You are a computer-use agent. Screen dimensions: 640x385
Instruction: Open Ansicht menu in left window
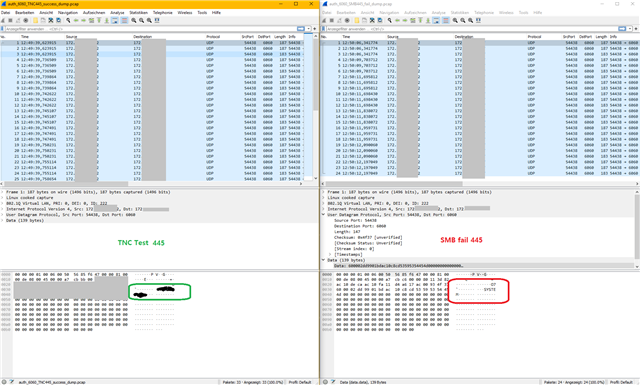46,13
